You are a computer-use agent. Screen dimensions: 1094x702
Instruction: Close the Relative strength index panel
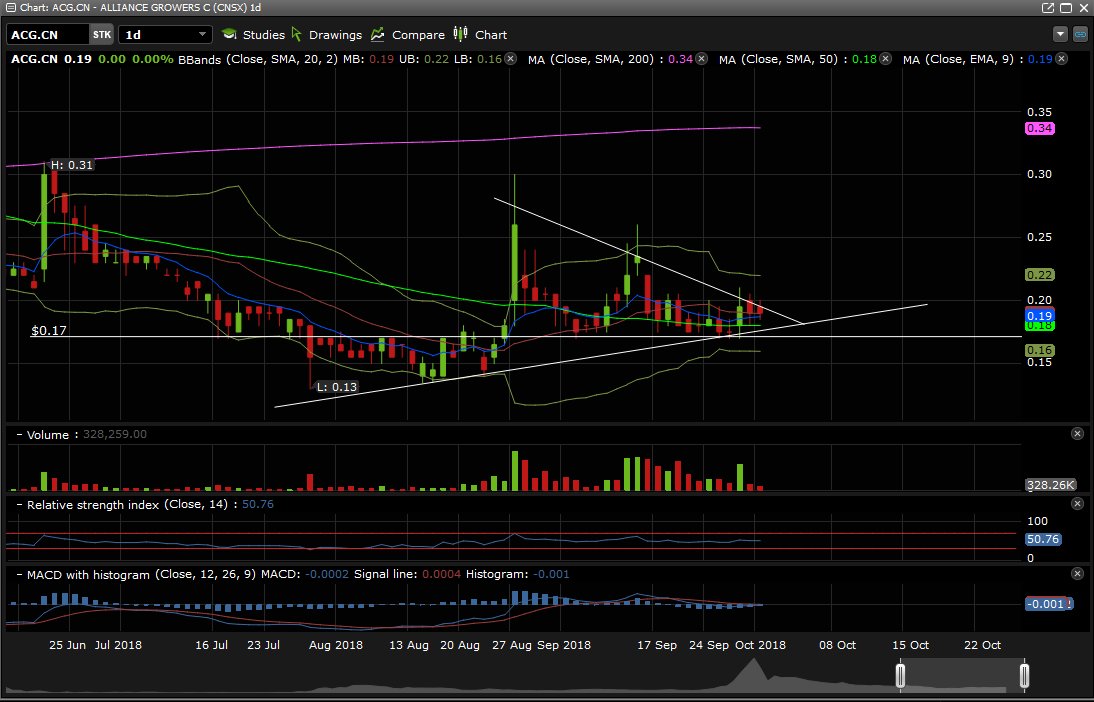(1077, 504)
